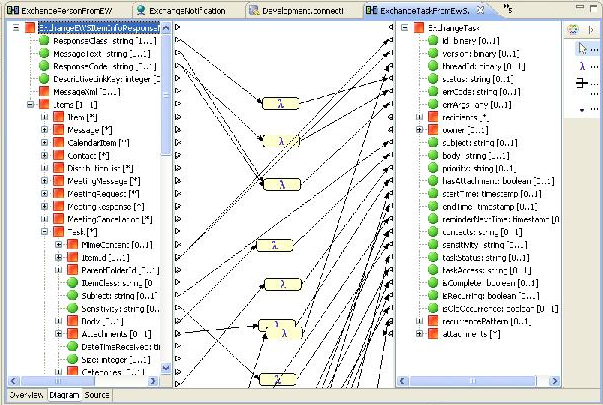
Task: Click the green ResponseClass attribute icon
Action: pyautogui.click(x=44, y=42)
